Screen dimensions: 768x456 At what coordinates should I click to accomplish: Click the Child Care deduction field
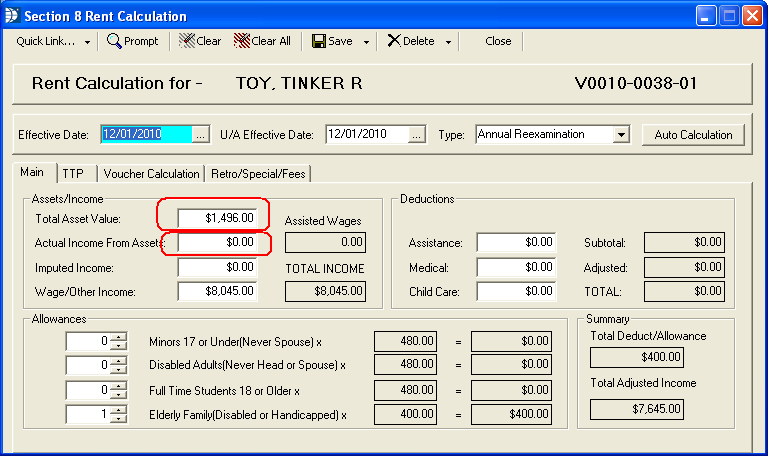pos(516,291)
